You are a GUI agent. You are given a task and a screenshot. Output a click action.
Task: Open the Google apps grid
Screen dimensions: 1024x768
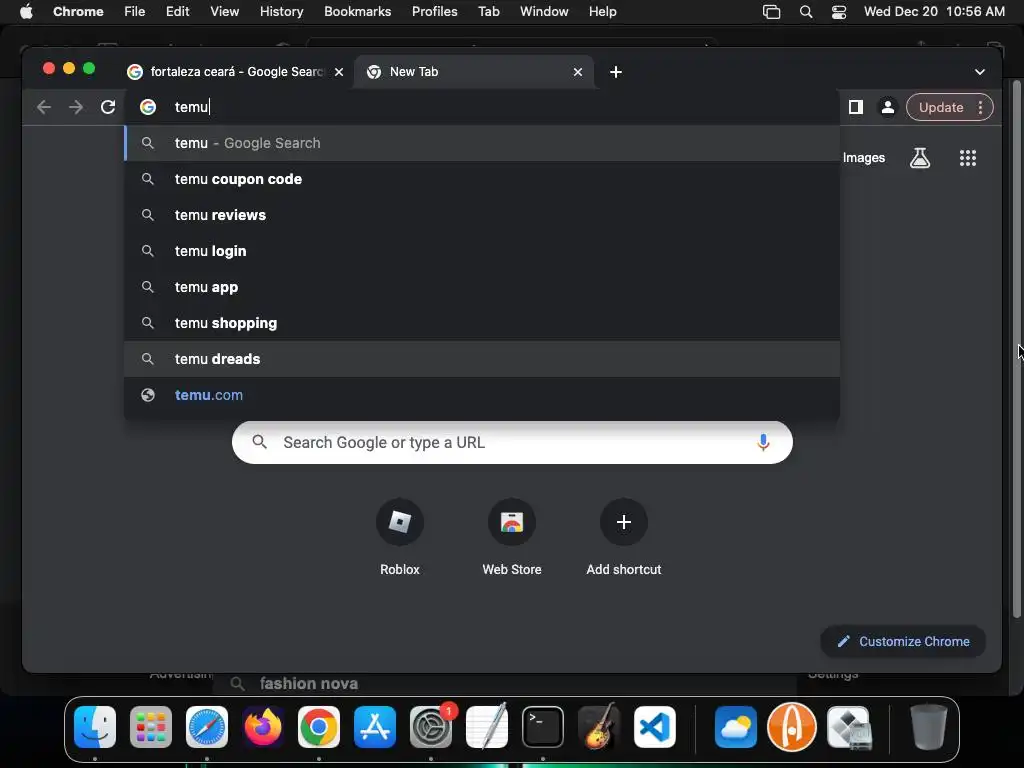pyautogui.click(x=968, y=157)
